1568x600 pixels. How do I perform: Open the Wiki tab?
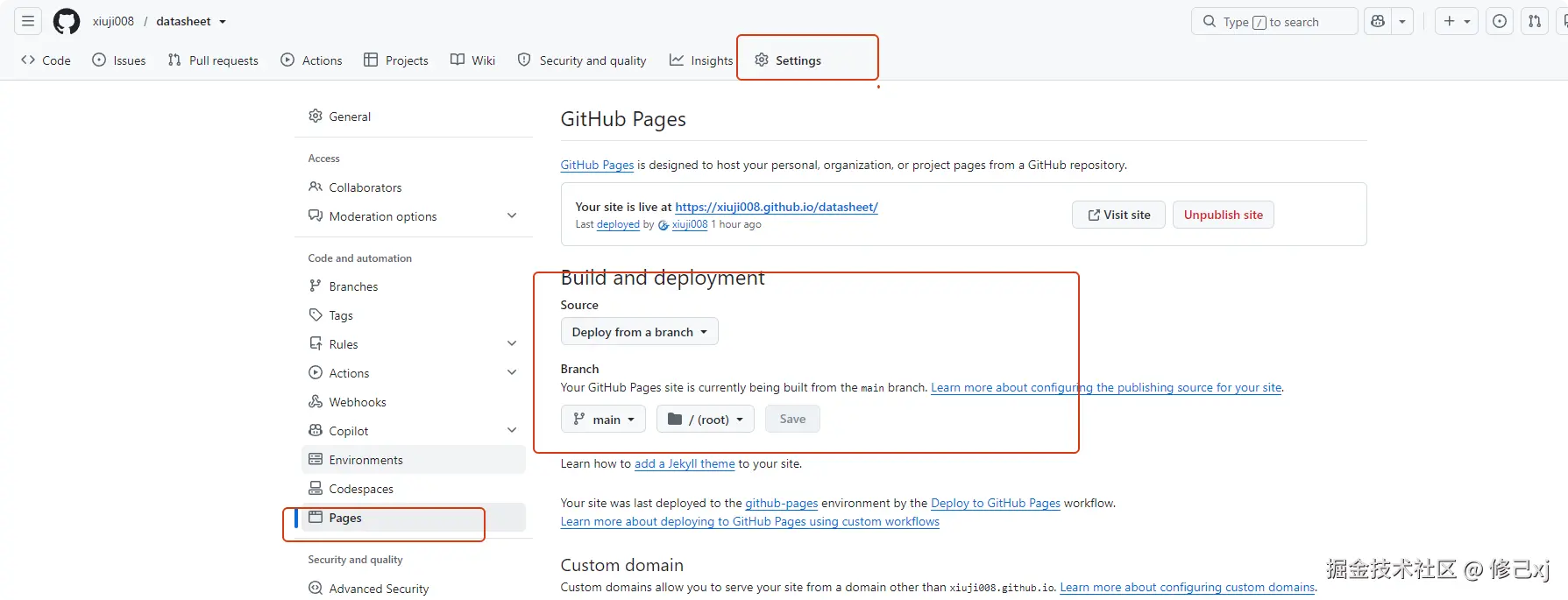coord(473,60)
